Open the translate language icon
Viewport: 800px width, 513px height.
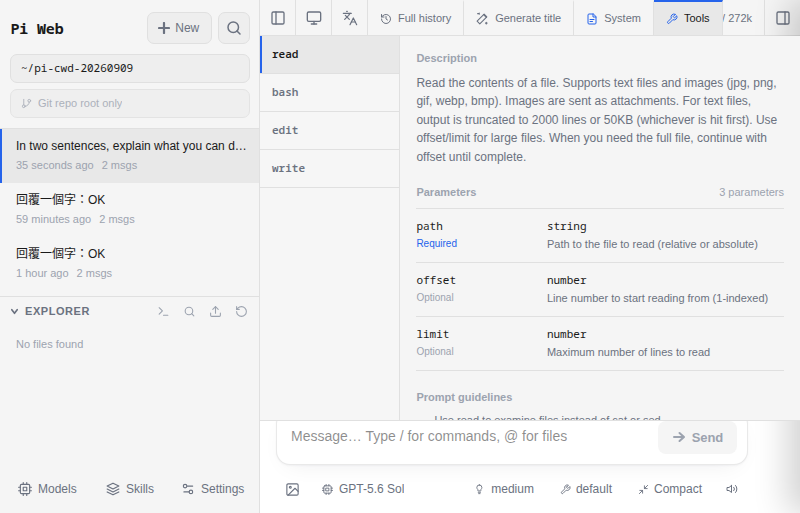(349, 18)
